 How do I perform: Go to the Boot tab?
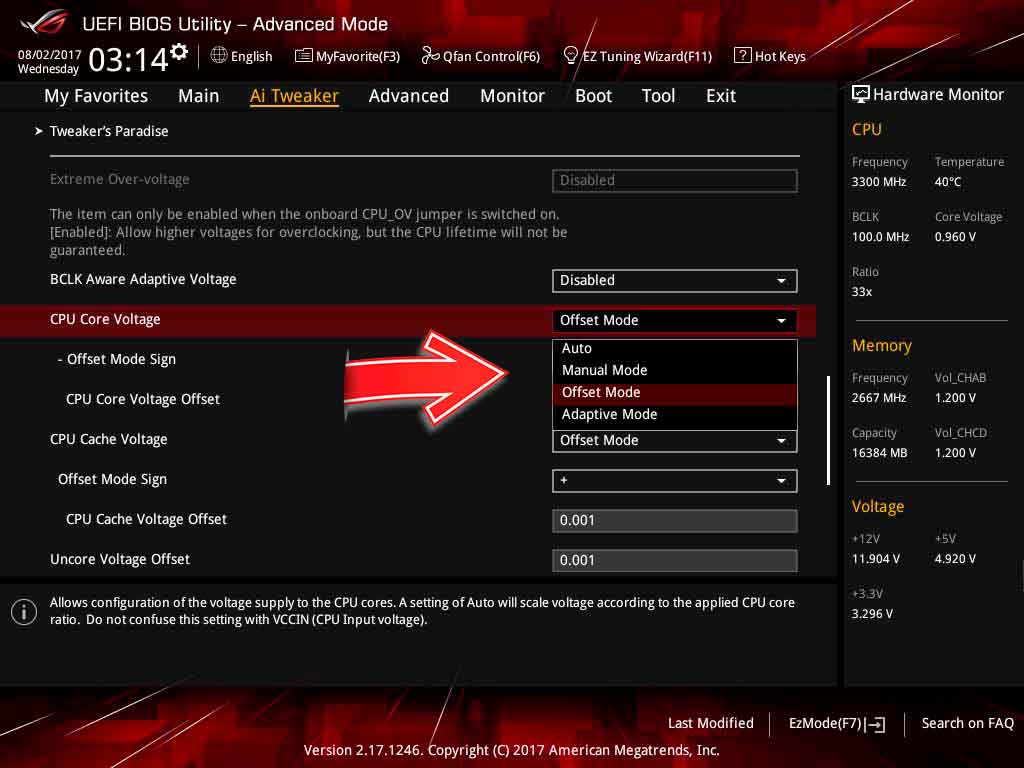(593, 96)
